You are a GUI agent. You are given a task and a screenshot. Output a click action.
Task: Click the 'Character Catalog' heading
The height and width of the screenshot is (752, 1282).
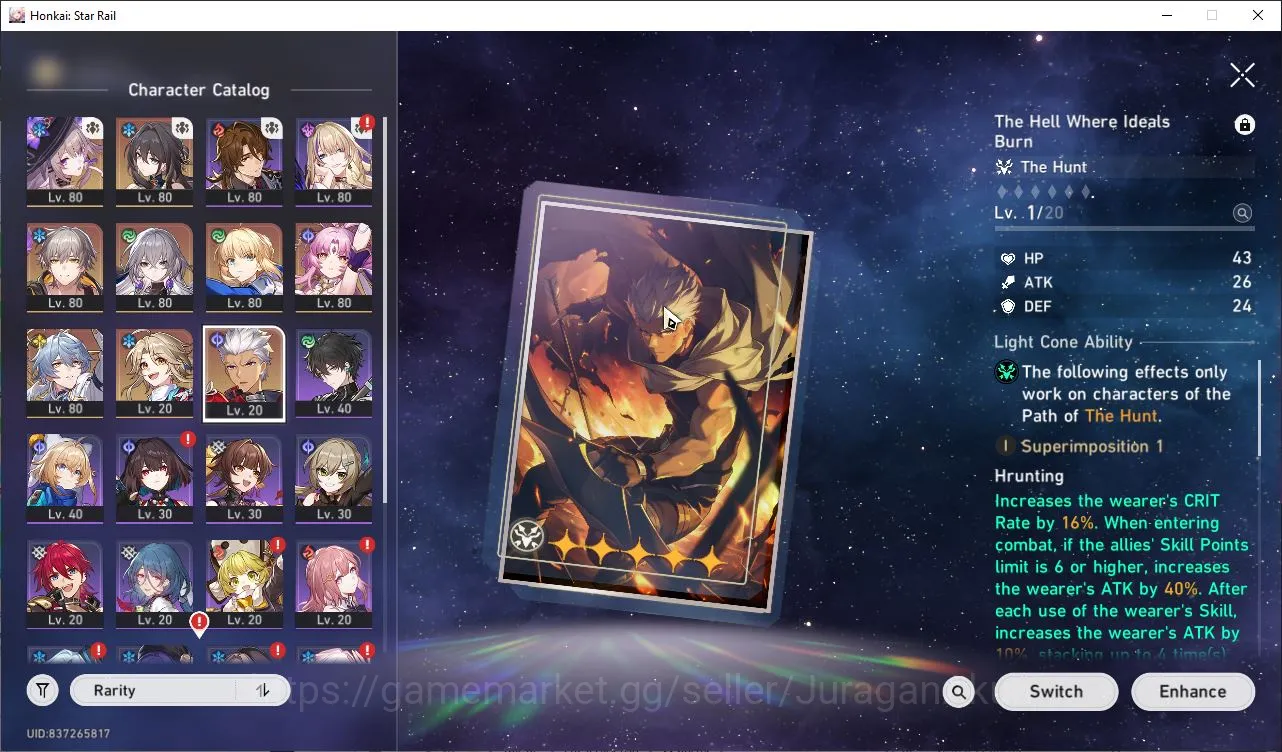coord(198,90)
